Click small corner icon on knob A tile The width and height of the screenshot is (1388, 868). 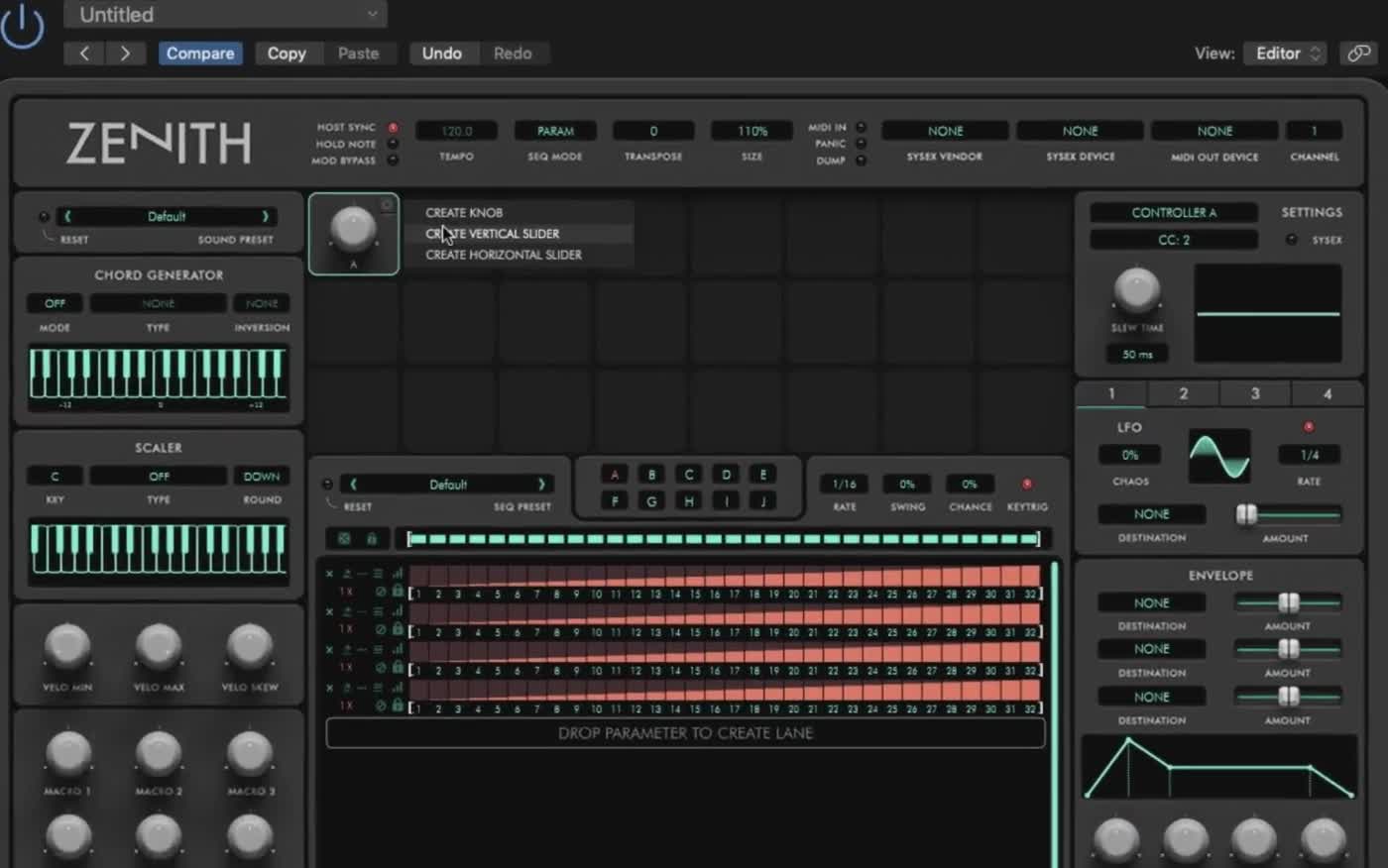(388, 205)
